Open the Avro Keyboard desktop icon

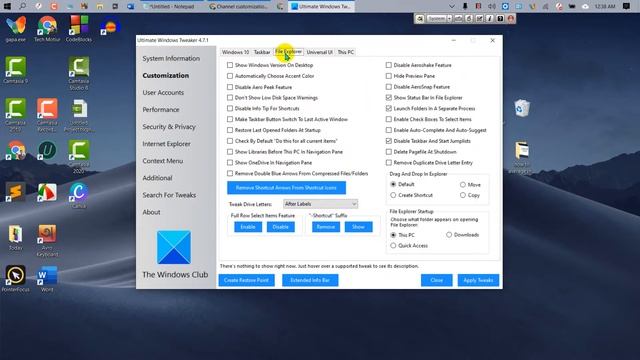click(47, 240)
